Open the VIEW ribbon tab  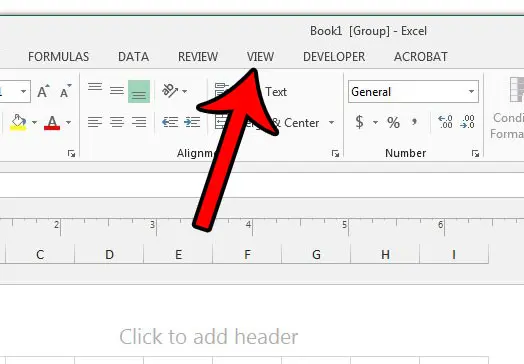point(260,57)
